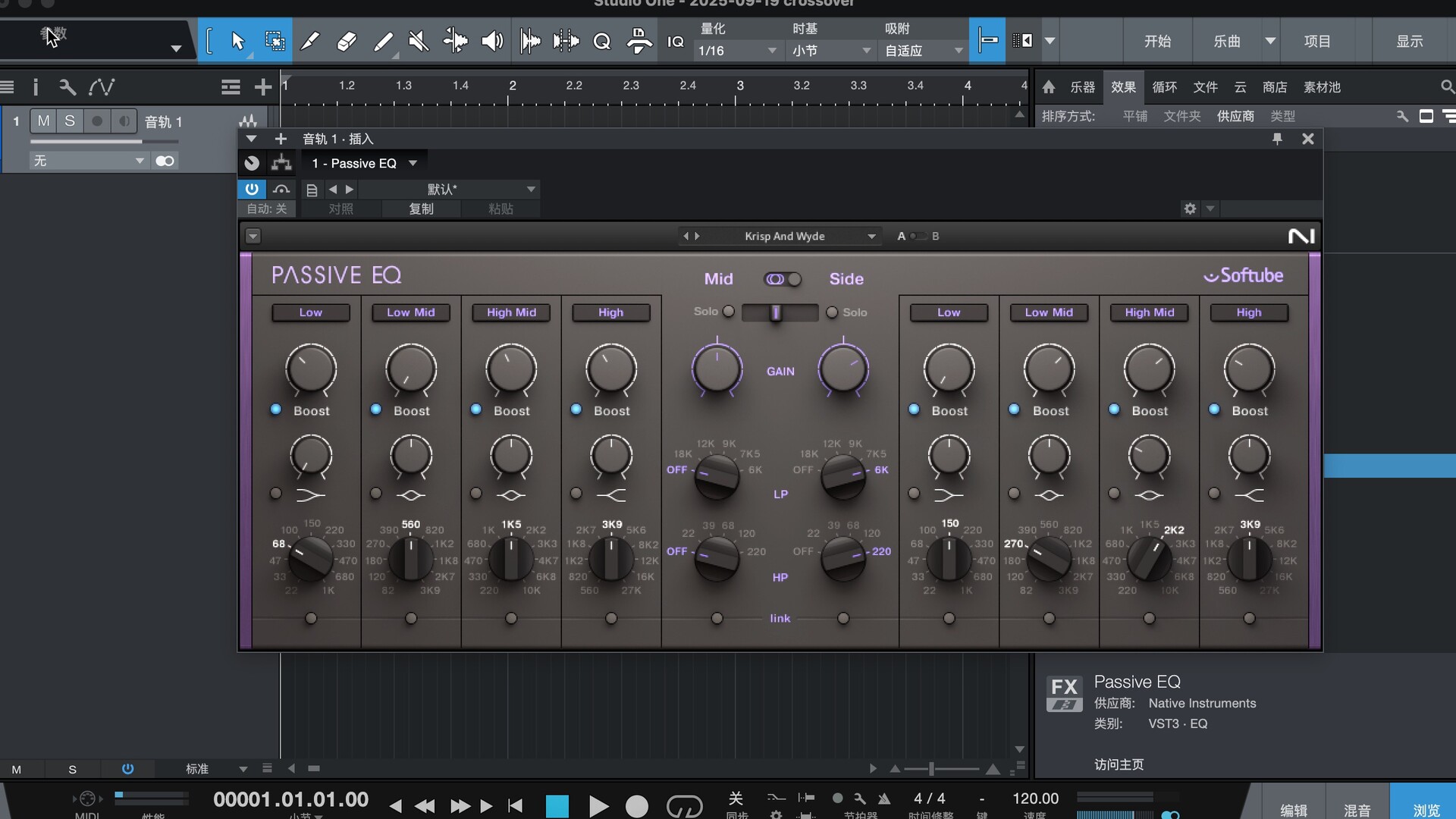This screenshot has height=819, width=1456.
Task: Toggle A/B comparison switch
Action: click(918, 237)
